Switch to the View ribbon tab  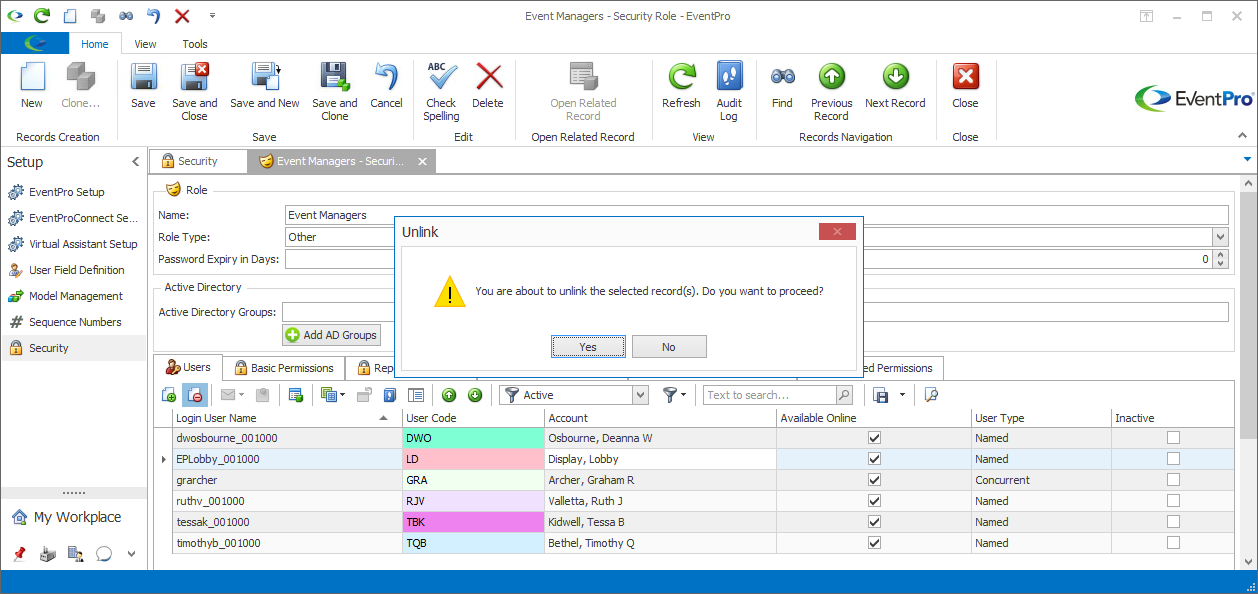[x=145, y=44]
